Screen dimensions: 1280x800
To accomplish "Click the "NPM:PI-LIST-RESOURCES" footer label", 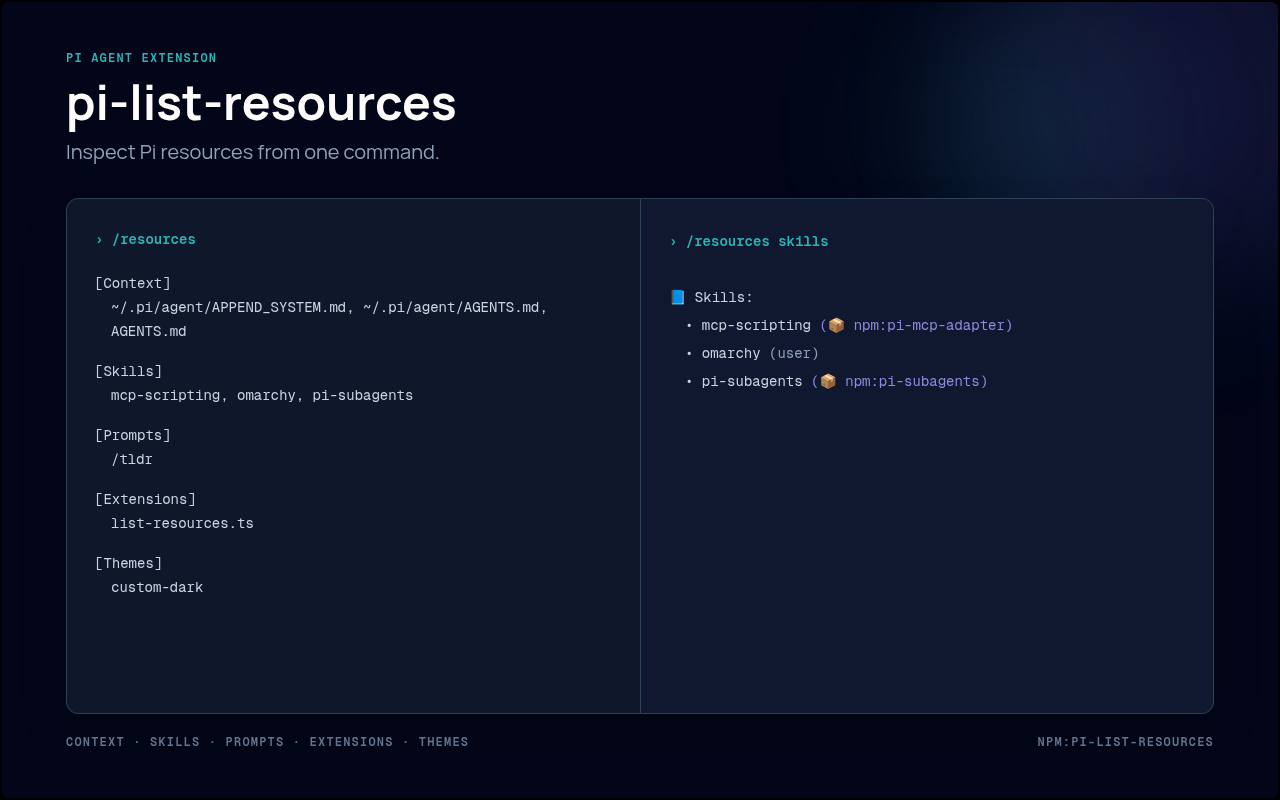I will click(x=1125, y=742).
